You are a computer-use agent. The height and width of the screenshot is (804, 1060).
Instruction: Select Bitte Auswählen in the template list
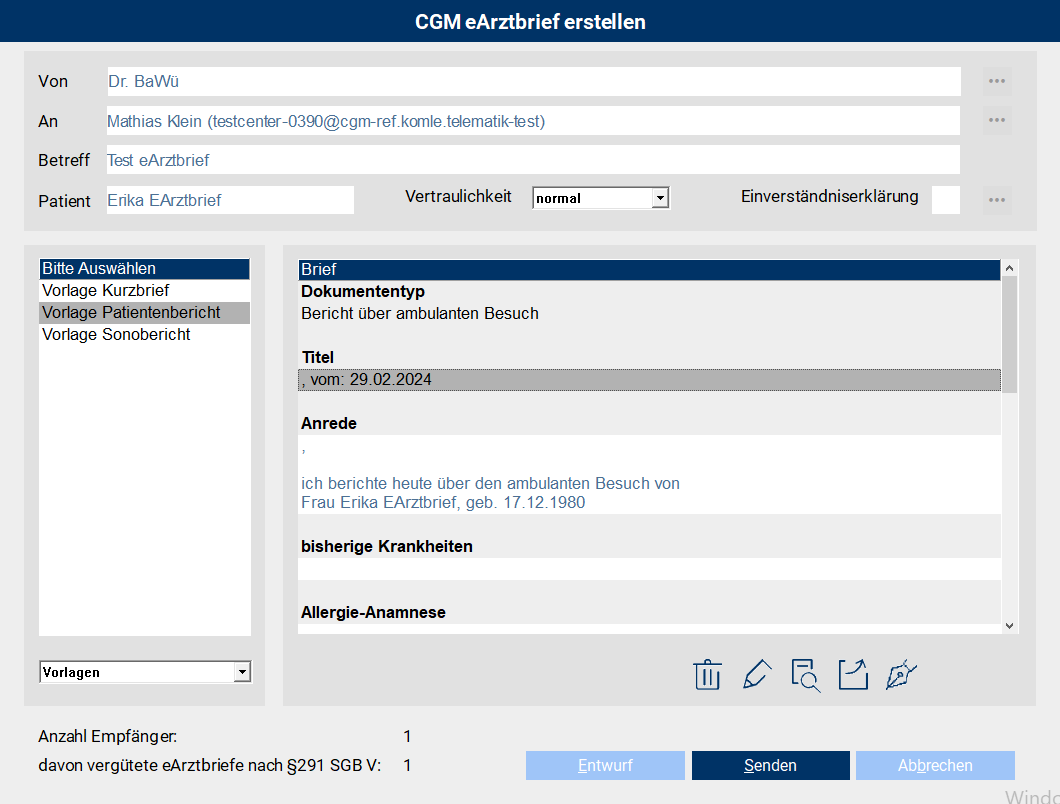click(x=145, y=268)
